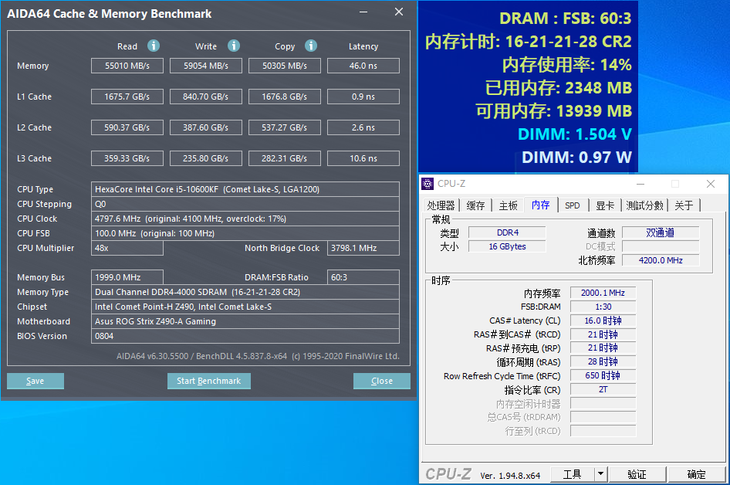Click tRFC value 650 时钟 in CPU-Z

(603, 376)
